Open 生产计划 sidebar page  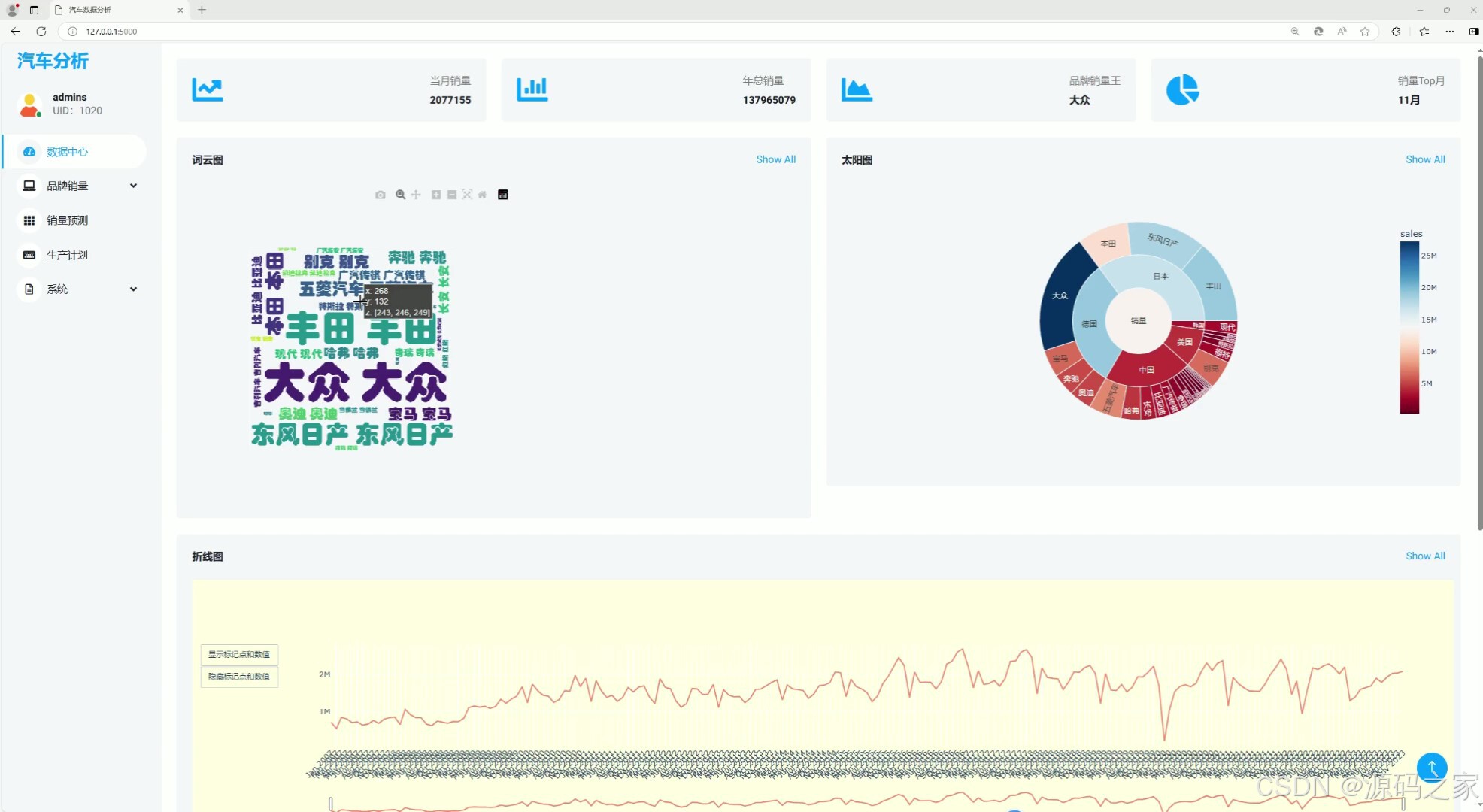click(68, 255)
